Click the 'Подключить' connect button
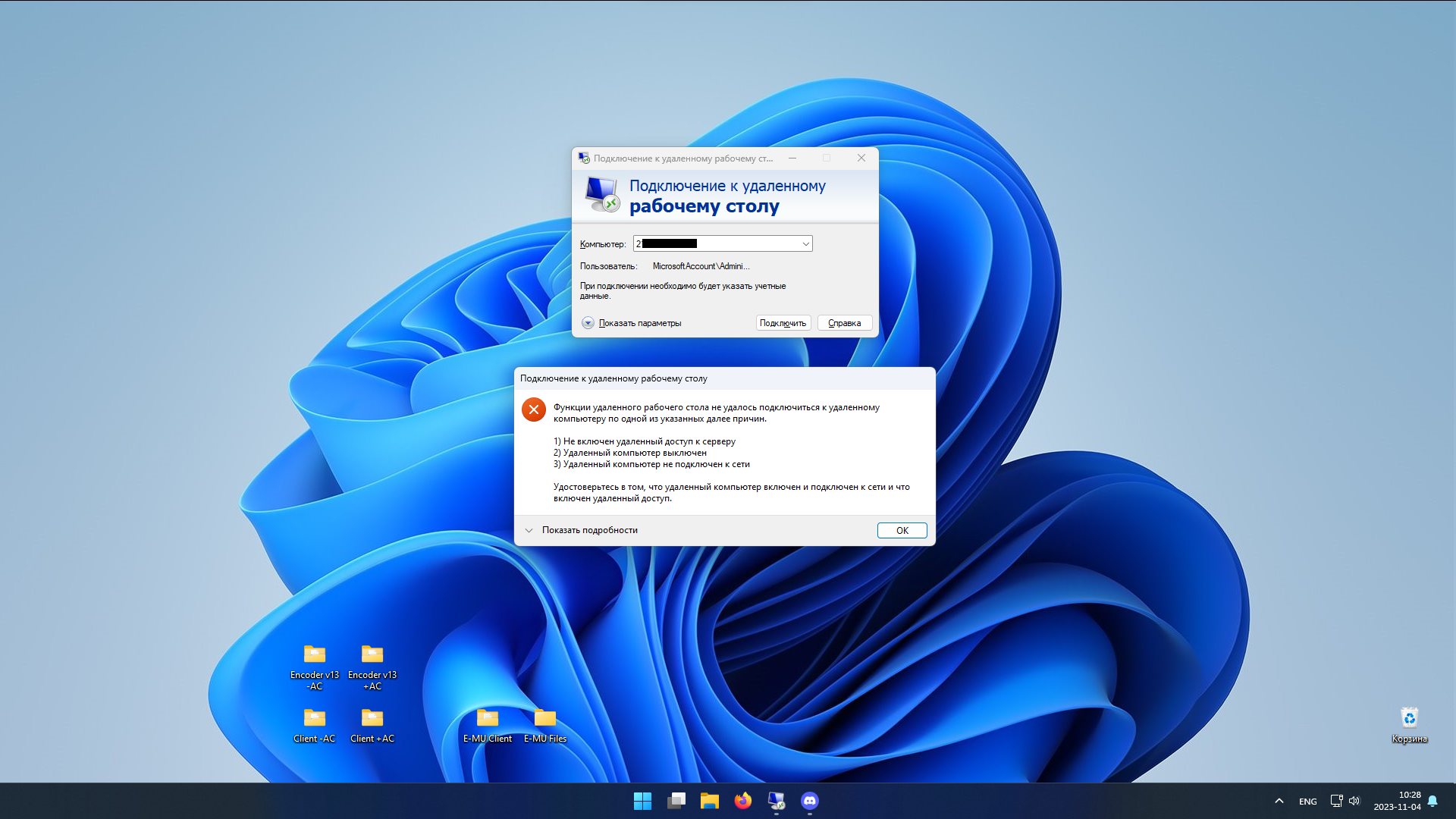 (x=783, y=323)
